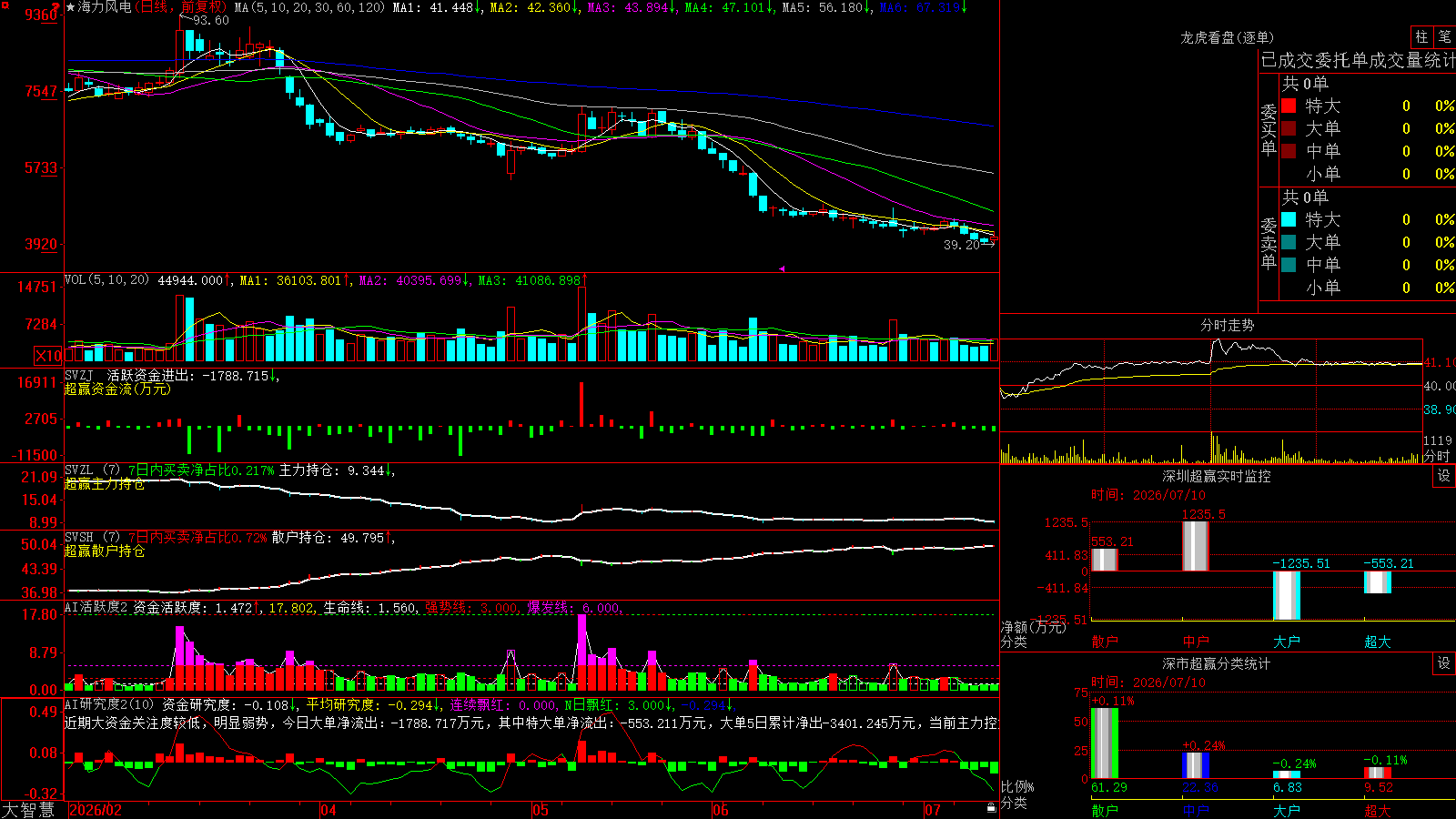Click the dark red 大单 buy-order color swatch
The height and width of the screenshot is (819, 1456).
click(1289, 128)
